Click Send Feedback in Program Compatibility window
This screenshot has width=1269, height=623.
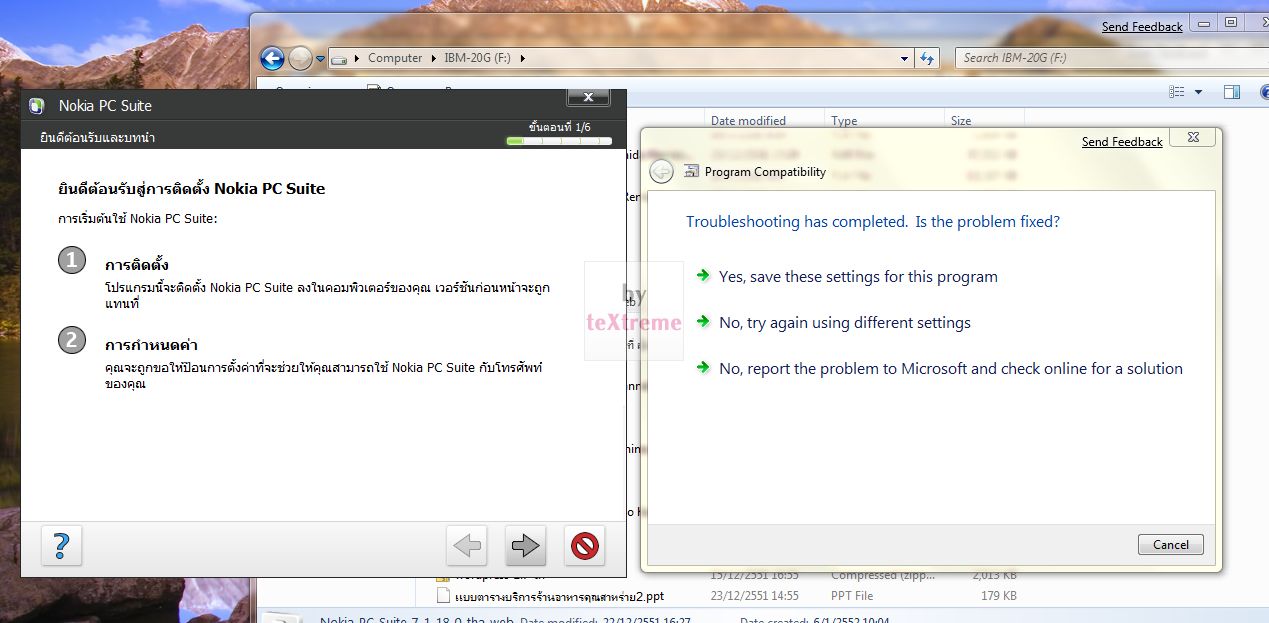pos(1122,142)
